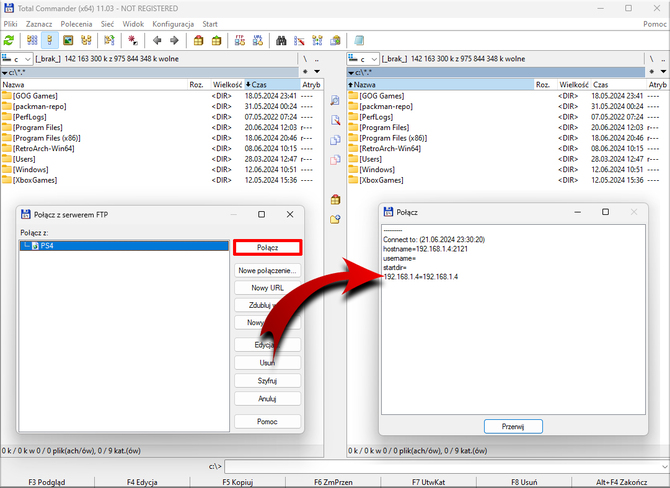Open Synchronize directories toolbar icon
This screenshot has width=670, height=488.
(317, 41)
